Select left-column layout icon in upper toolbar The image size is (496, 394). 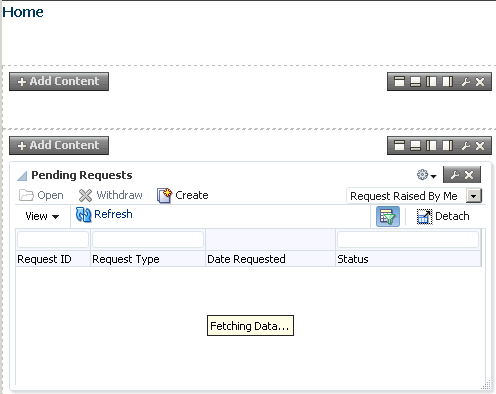coord(431,82)
